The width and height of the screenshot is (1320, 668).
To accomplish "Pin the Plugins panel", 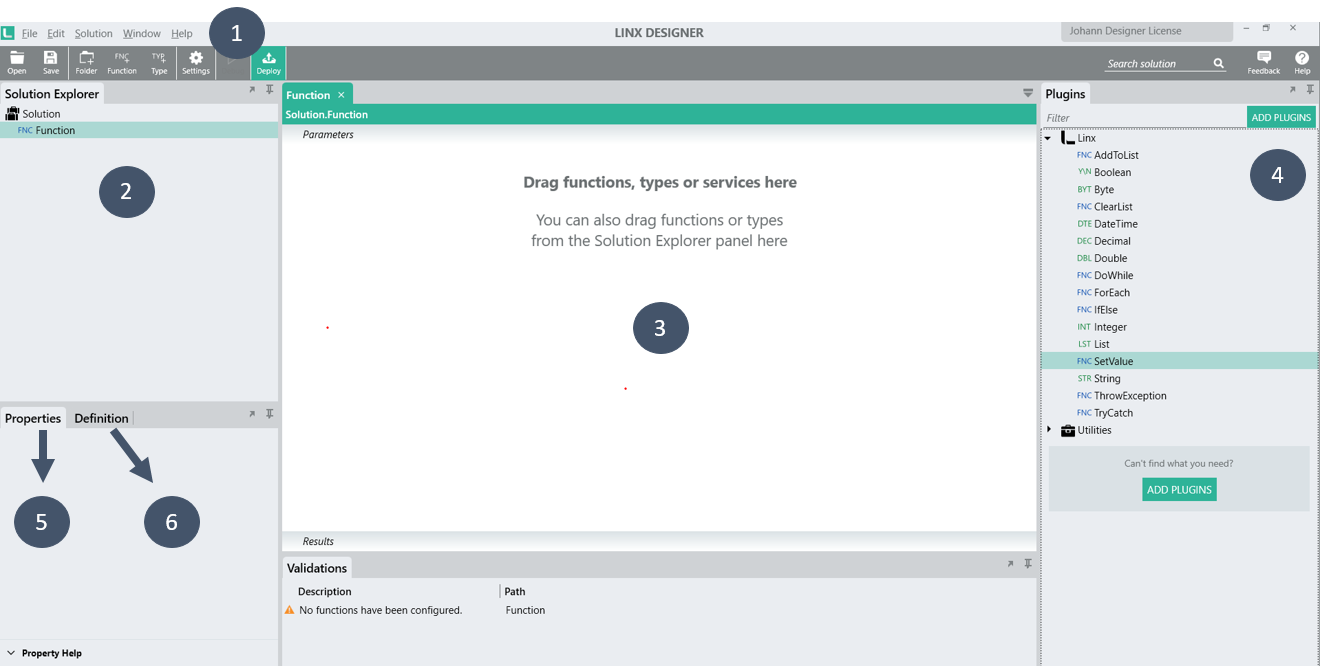I will pos(1310,90).
